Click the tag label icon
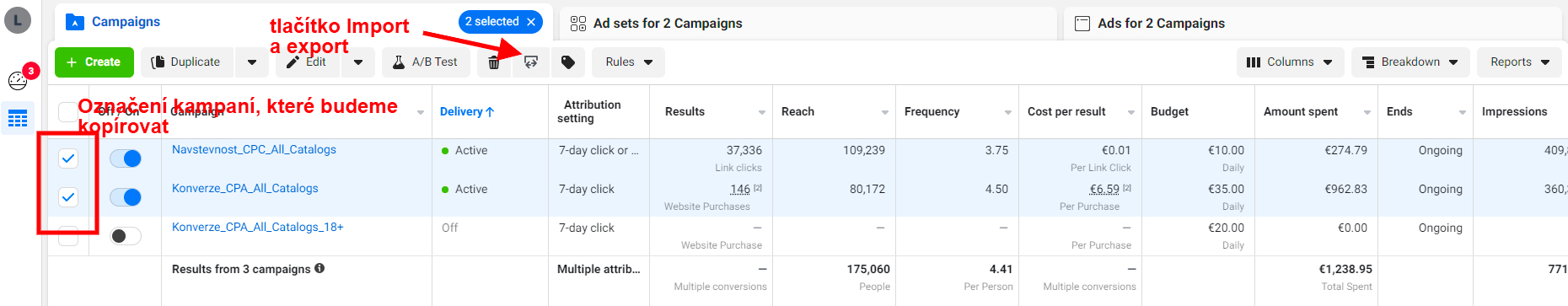The height and width of the screenshot is (306, 1568). coord(568,62)
